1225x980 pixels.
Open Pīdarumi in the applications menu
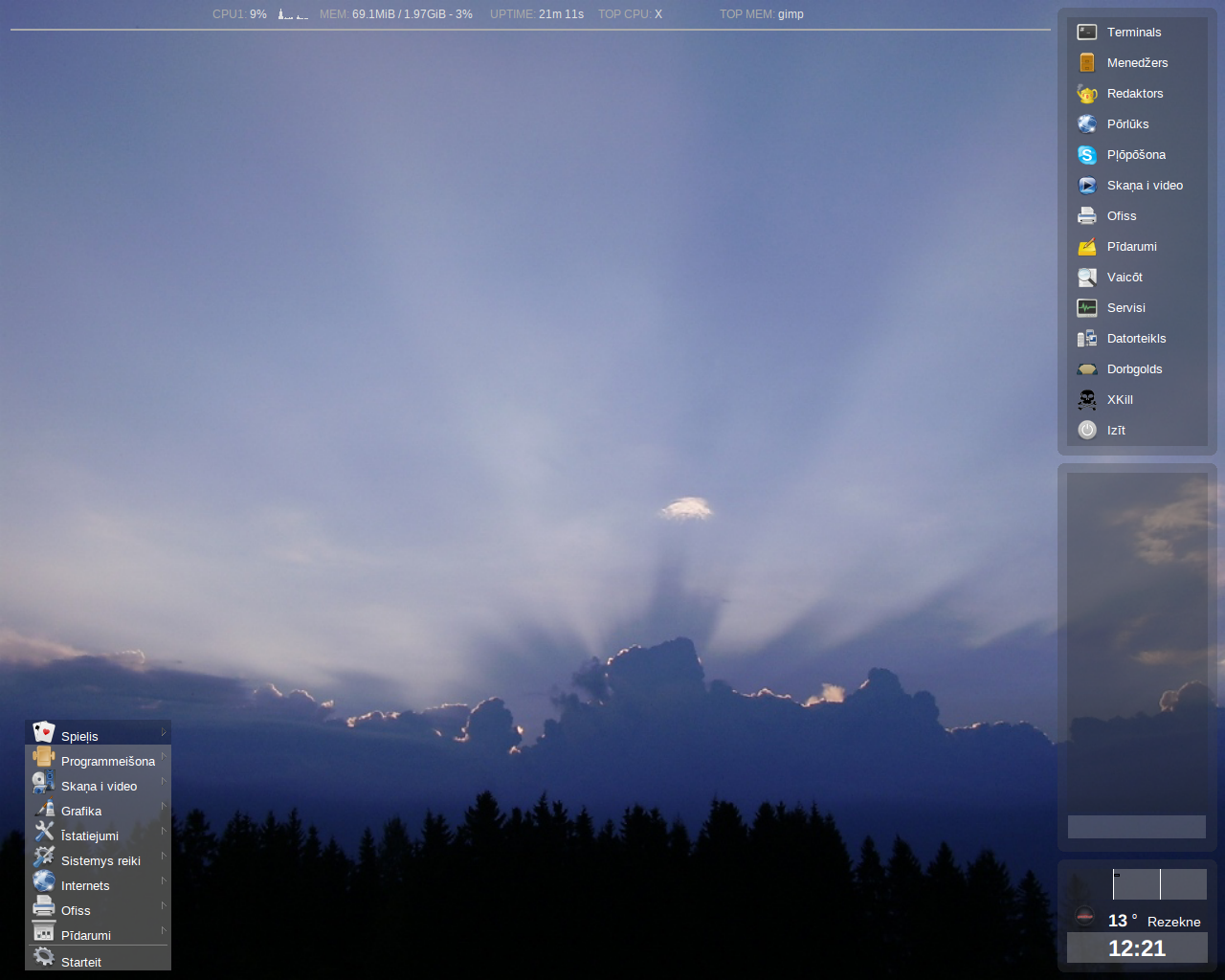click(98, 933)
